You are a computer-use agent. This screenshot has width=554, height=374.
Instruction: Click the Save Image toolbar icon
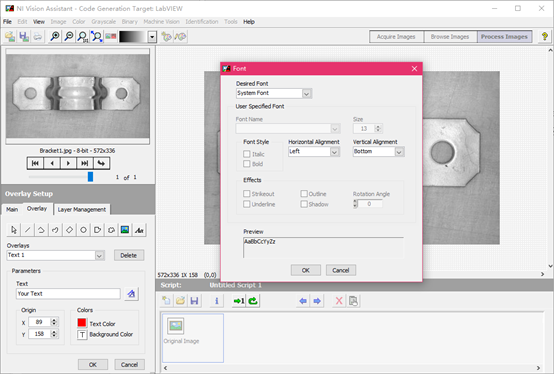click(24, 36)
